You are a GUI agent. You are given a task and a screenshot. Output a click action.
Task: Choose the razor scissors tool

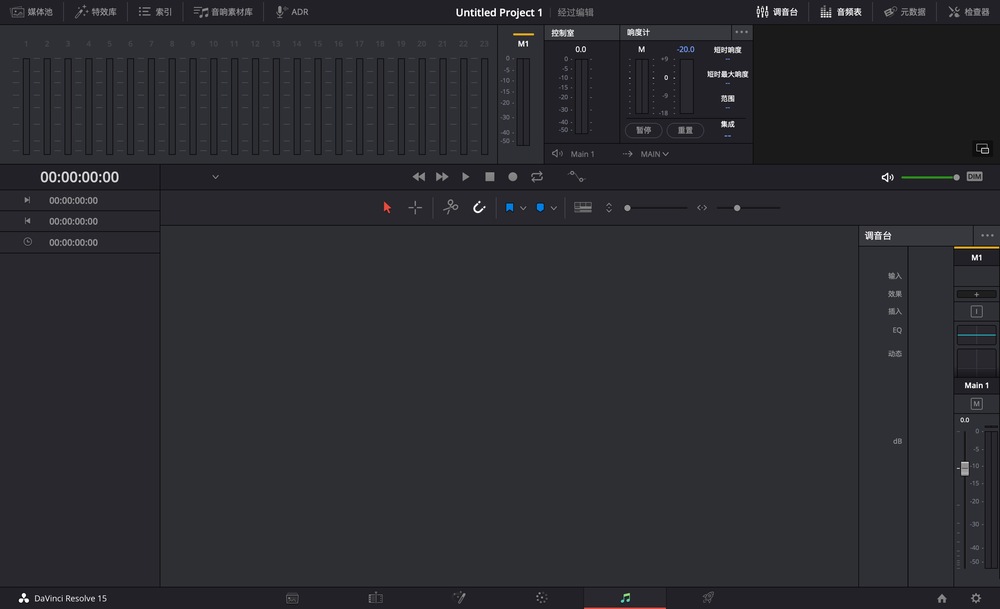click(x=451, y=207)
